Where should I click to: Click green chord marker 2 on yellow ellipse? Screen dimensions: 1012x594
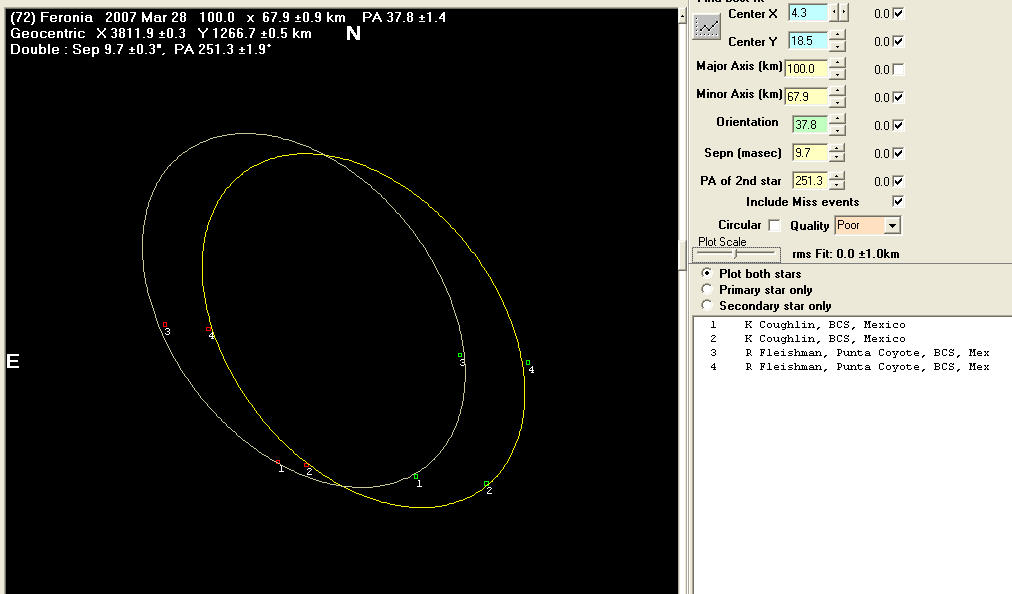click(486, 484)
